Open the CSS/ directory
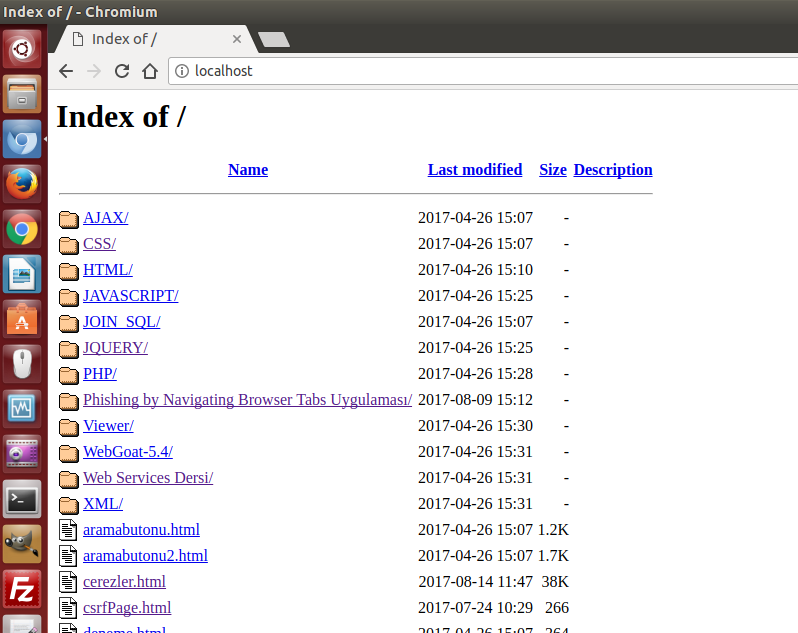Screen dimensions: 798x633 click(99, 244)
